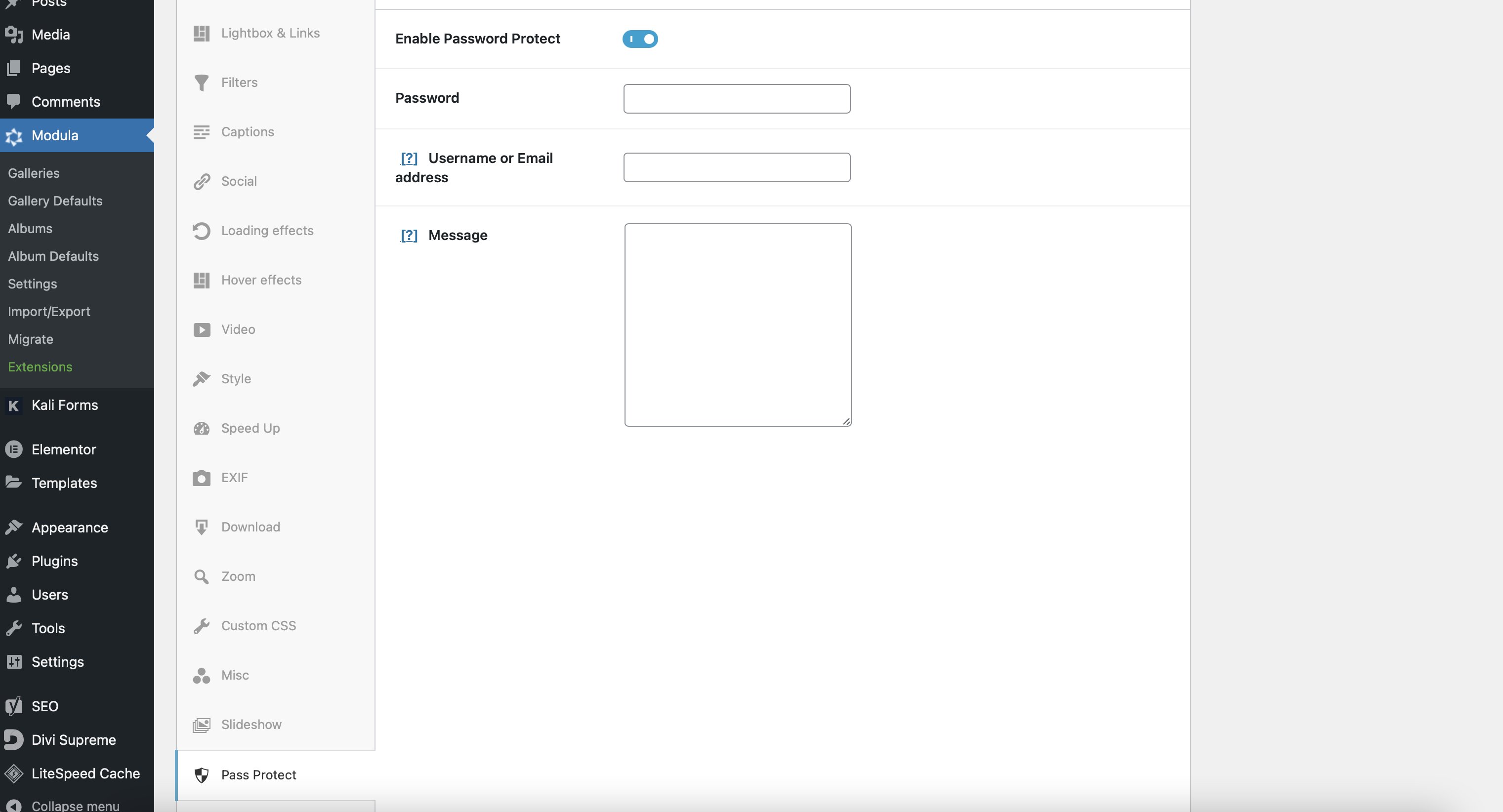Click the Plugins plug icon

(x=13, y=561)
